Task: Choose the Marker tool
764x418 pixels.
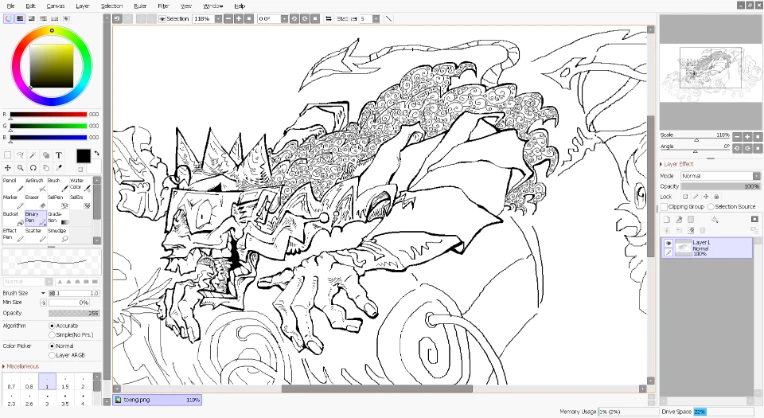Action: coord(13,202)
